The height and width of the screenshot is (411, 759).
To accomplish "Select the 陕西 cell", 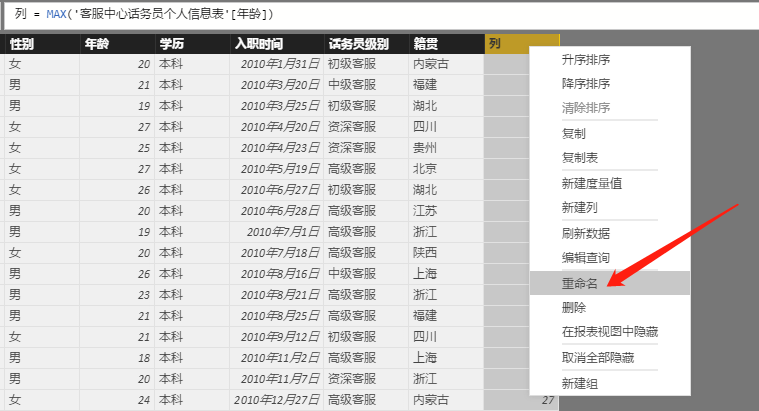I will point(425,253).
